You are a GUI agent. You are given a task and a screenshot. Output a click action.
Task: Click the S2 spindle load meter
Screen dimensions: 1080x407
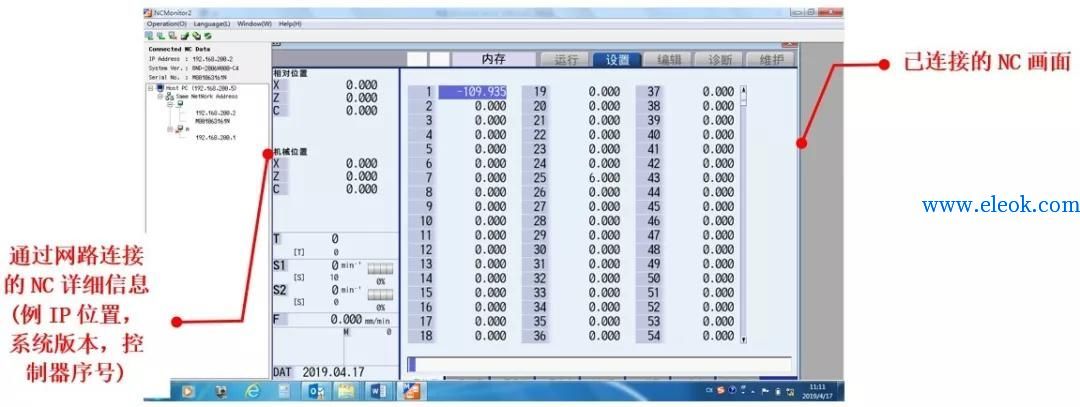click(380, 295)
